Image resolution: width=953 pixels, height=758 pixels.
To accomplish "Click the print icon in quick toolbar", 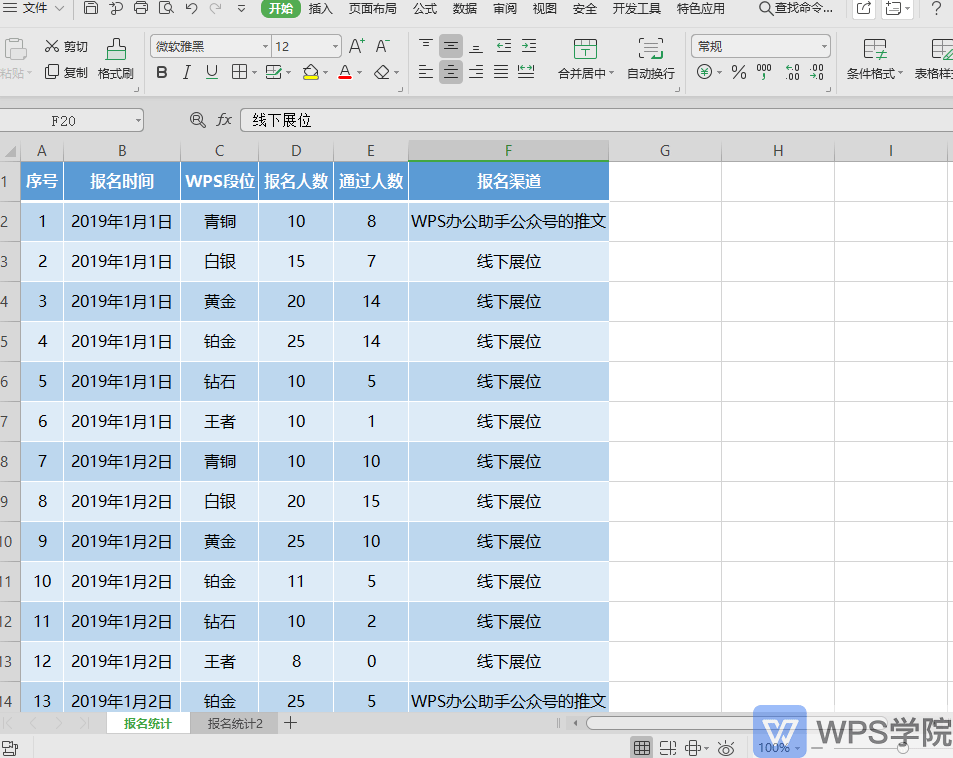I will [x=140, y=8].
